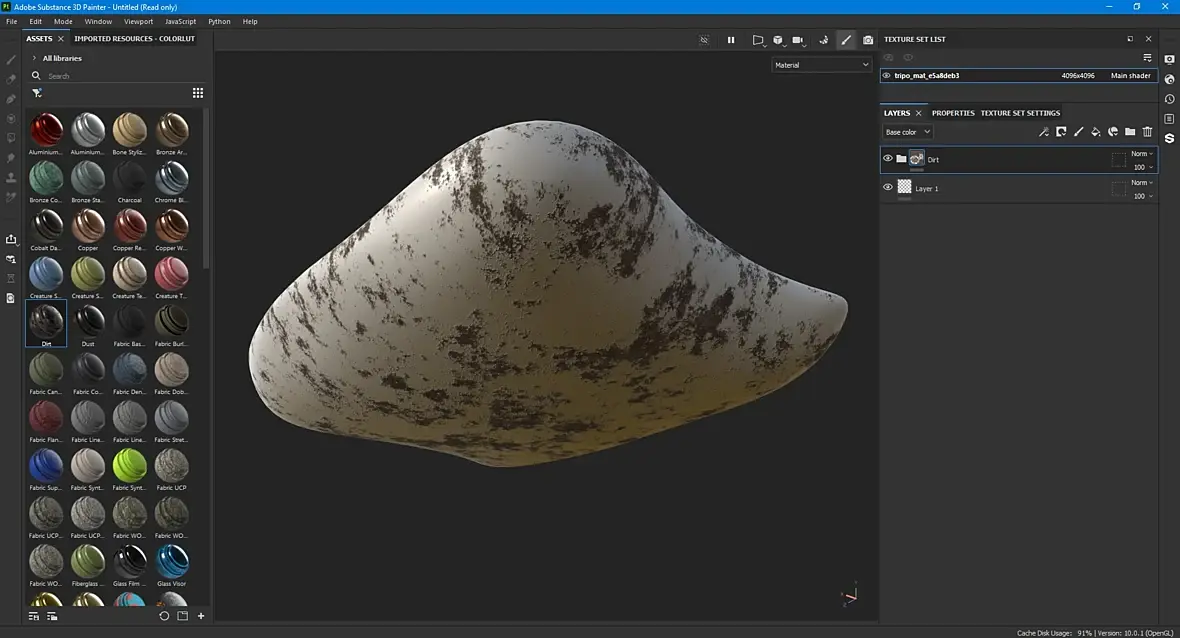This screenshot has height=638, width=1180.
Task: Click the pause rendering icon
Action: (731, 40)
